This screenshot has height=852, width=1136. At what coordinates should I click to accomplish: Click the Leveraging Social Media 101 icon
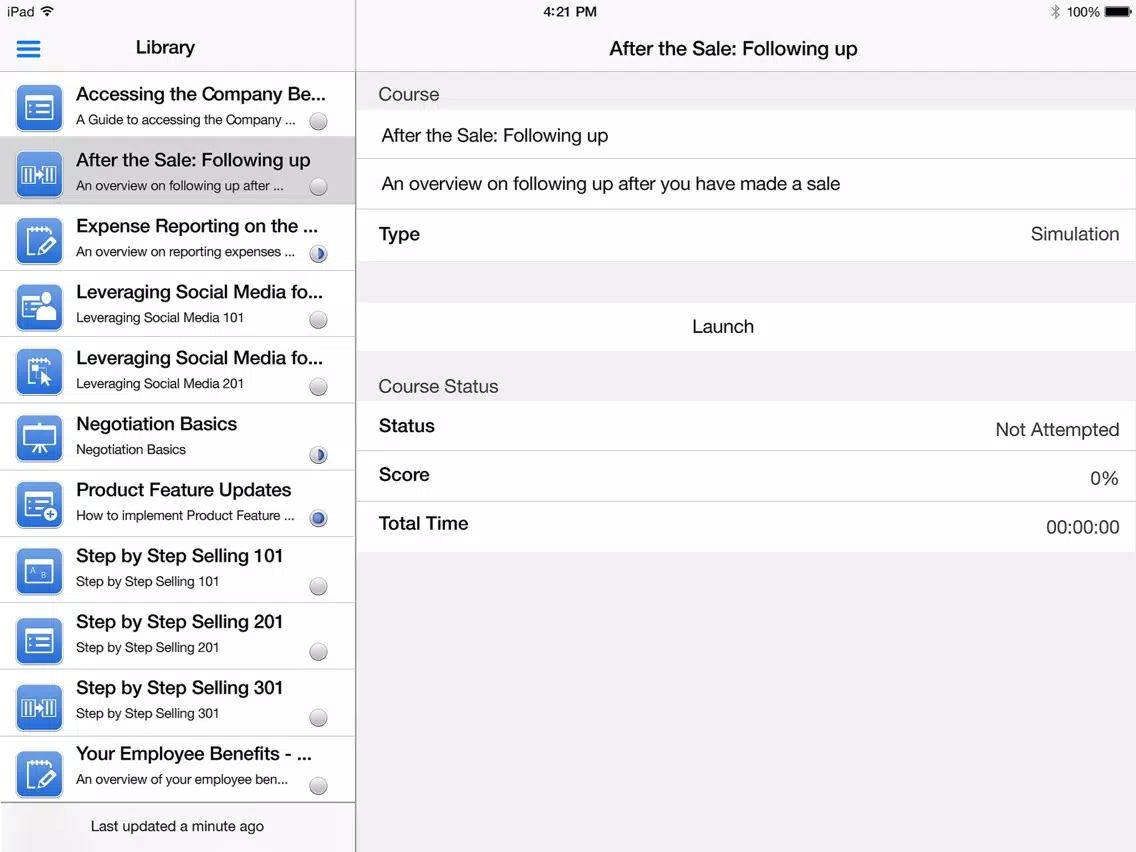click(x=39, y=306)
